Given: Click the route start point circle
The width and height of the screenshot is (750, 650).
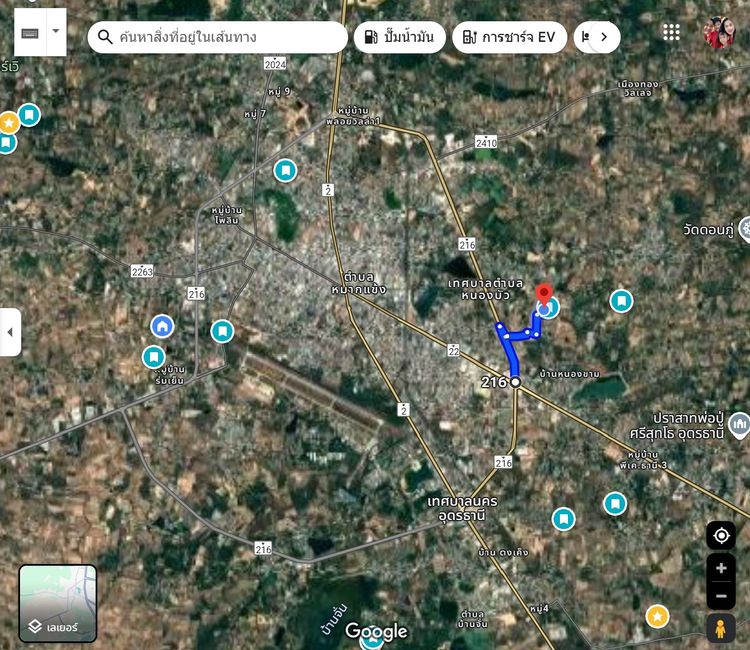Looking at the screenshot, I should coord(515,382).
